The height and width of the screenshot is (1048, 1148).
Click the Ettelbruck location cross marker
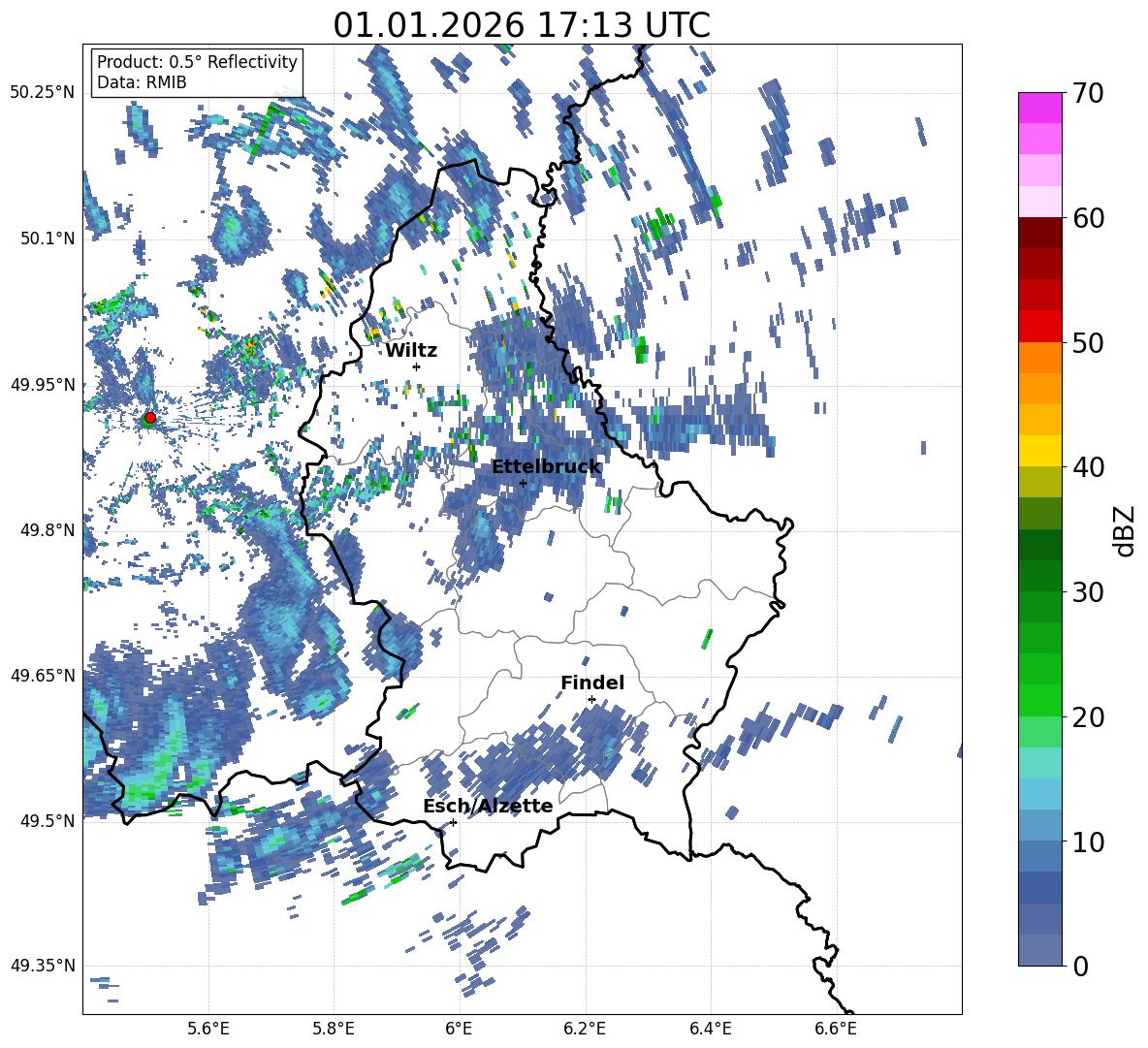(523, 483)
